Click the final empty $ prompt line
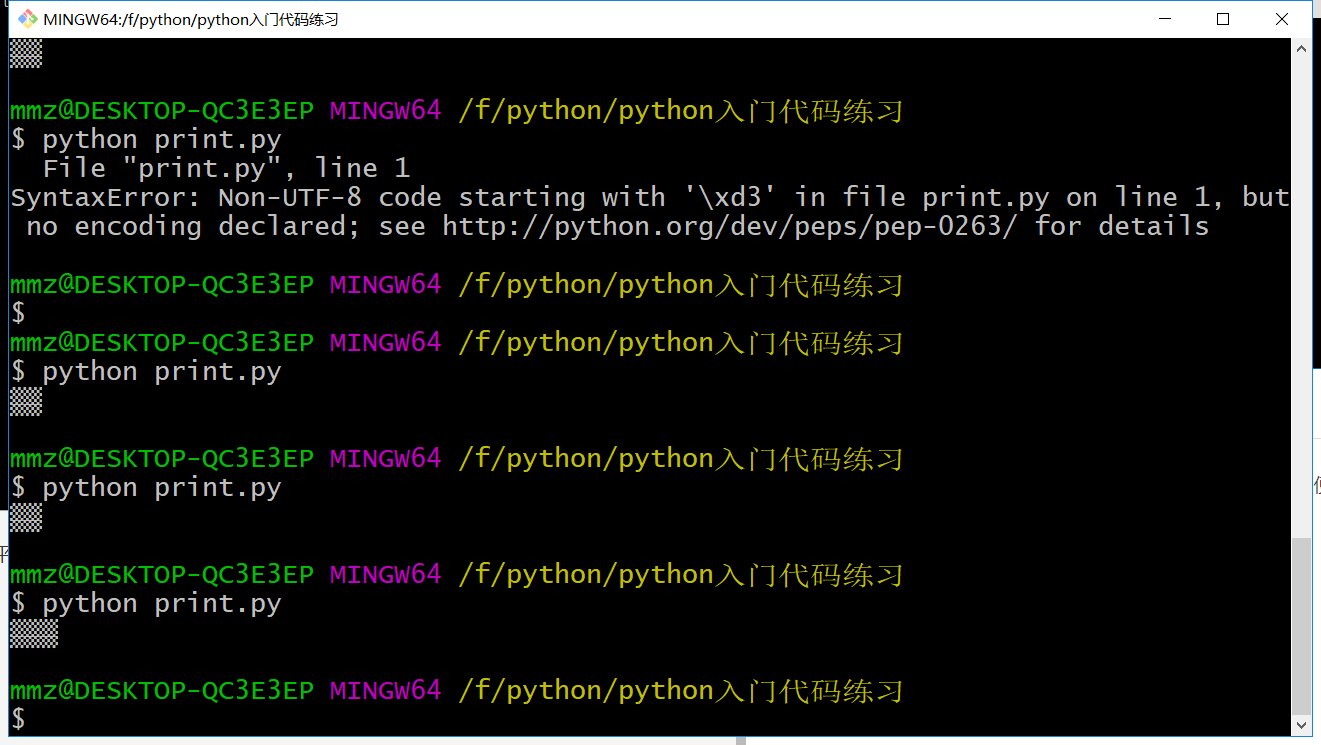This screenshot has height=745, width=1321. coord(18,718)
